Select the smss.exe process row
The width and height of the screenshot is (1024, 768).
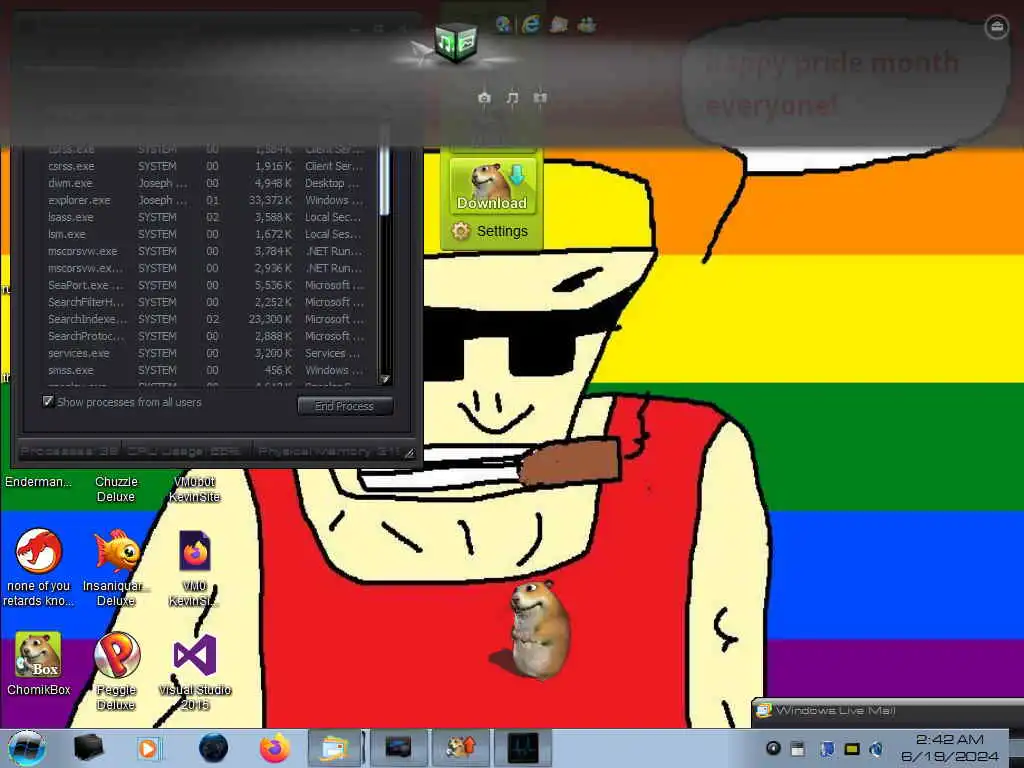coord(206,370)
